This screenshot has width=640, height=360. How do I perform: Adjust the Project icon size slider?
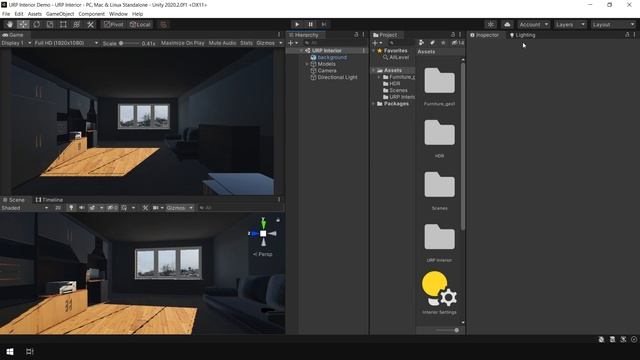point(447,330)
